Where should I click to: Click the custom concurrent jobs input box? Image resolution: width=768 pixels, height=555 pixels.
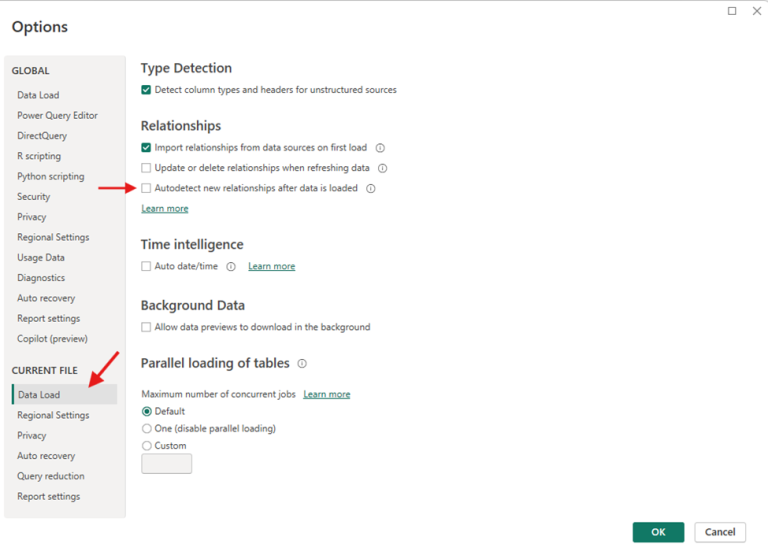[167, 464]
